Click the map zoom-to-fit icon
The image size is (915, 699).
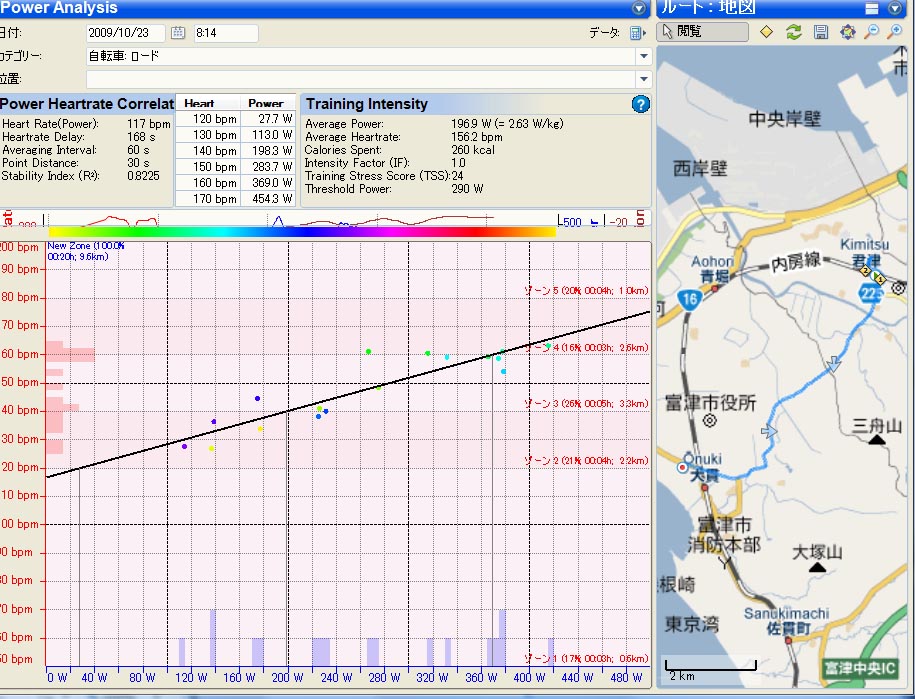[847, 32]
